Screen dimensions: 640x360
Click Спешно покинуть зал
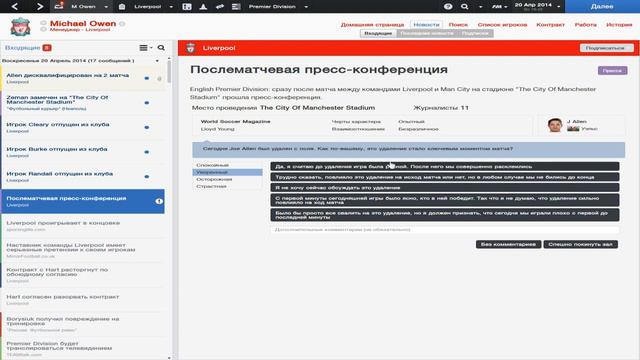(x=580, y=244)
